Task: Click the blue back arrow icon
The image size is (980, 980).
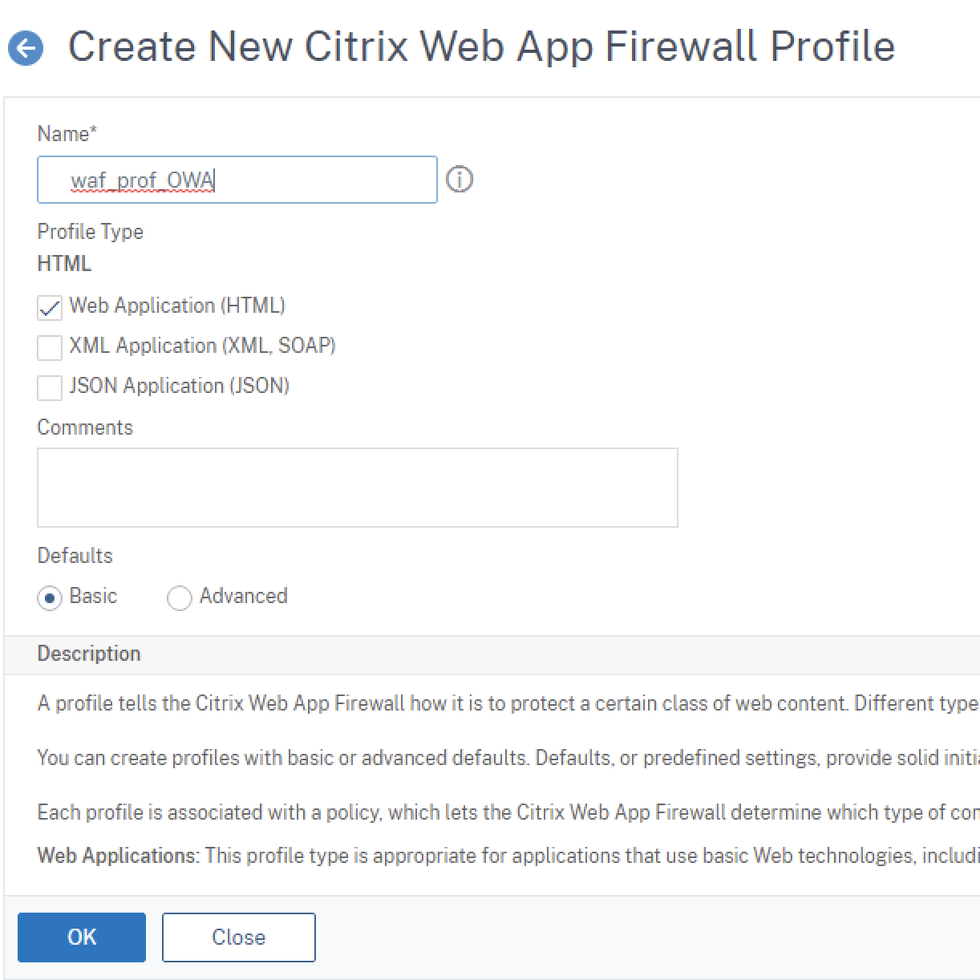Action: [x=26, y=46]
